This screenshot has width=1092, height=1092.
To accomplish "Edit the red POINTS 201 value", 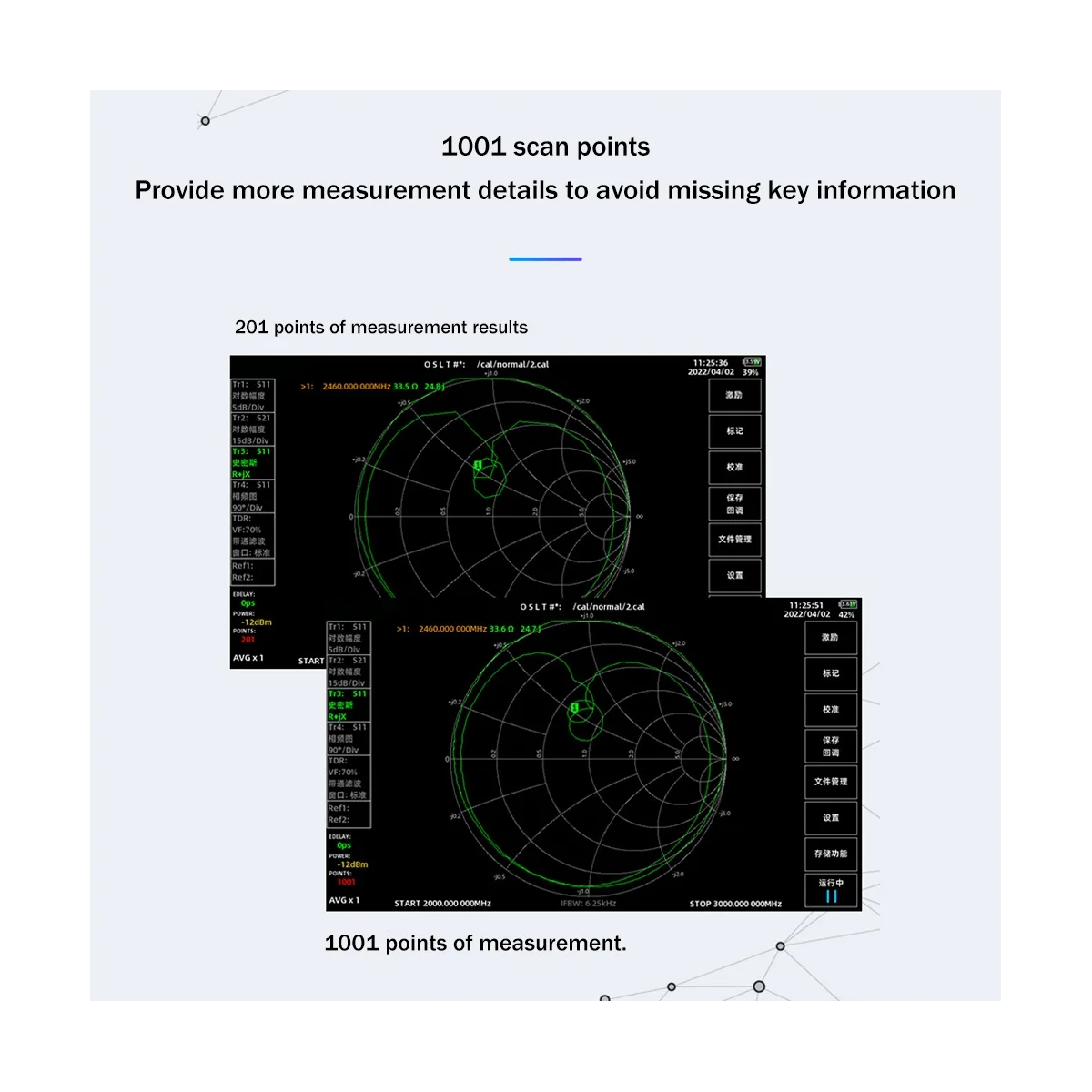I will click(248, 640).
